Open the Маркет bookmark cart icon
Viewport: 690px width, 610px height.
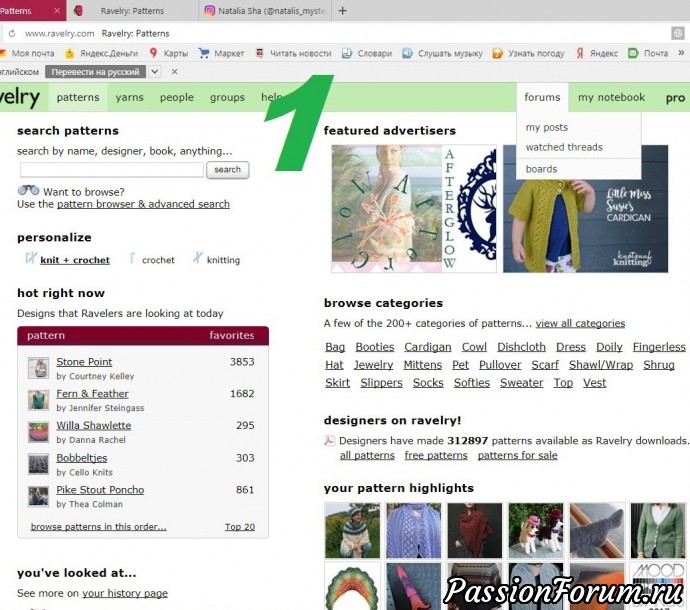[204, 53]
